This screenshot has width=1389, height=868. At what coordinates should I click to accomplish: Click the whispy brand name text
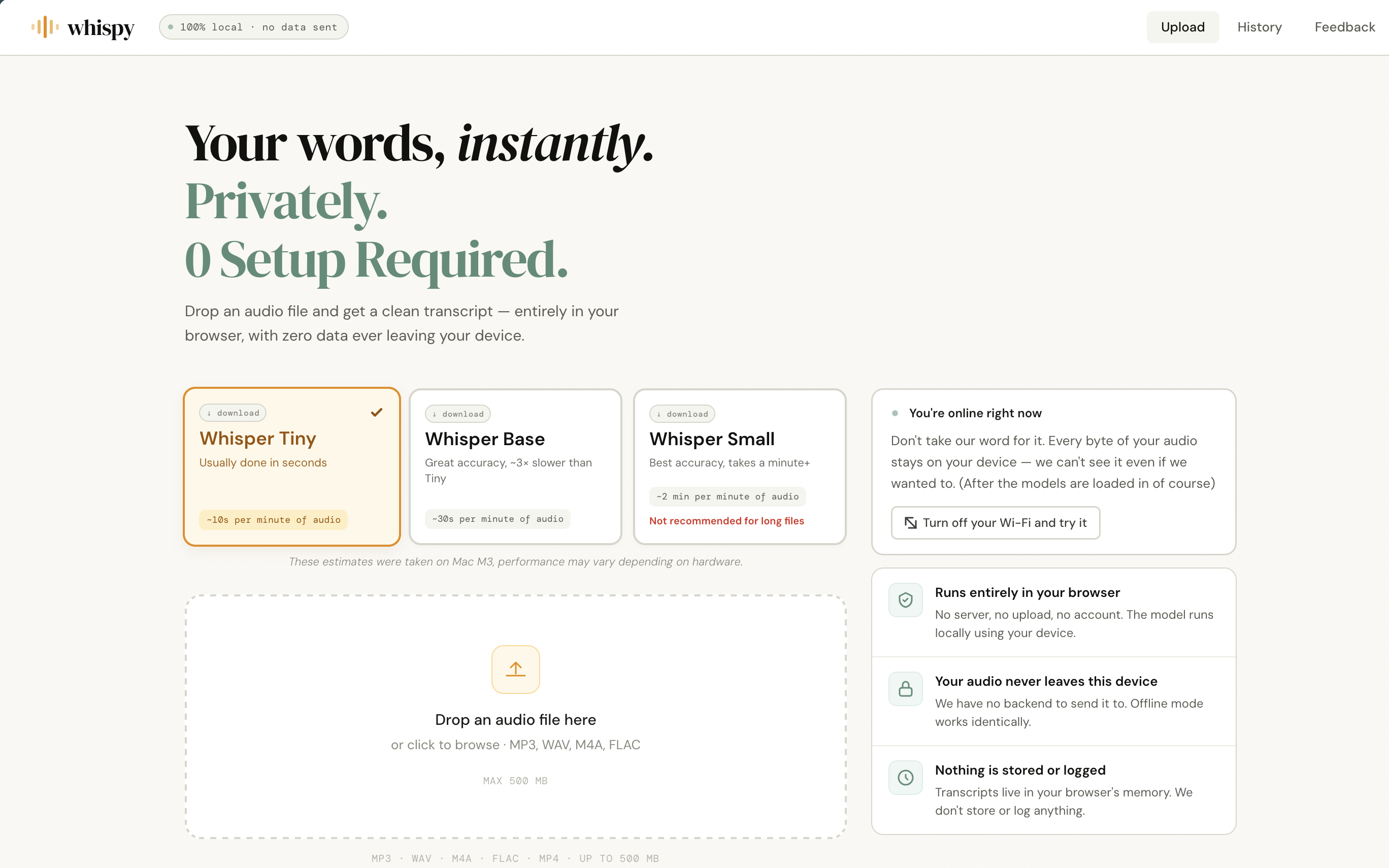click(101, 27)
